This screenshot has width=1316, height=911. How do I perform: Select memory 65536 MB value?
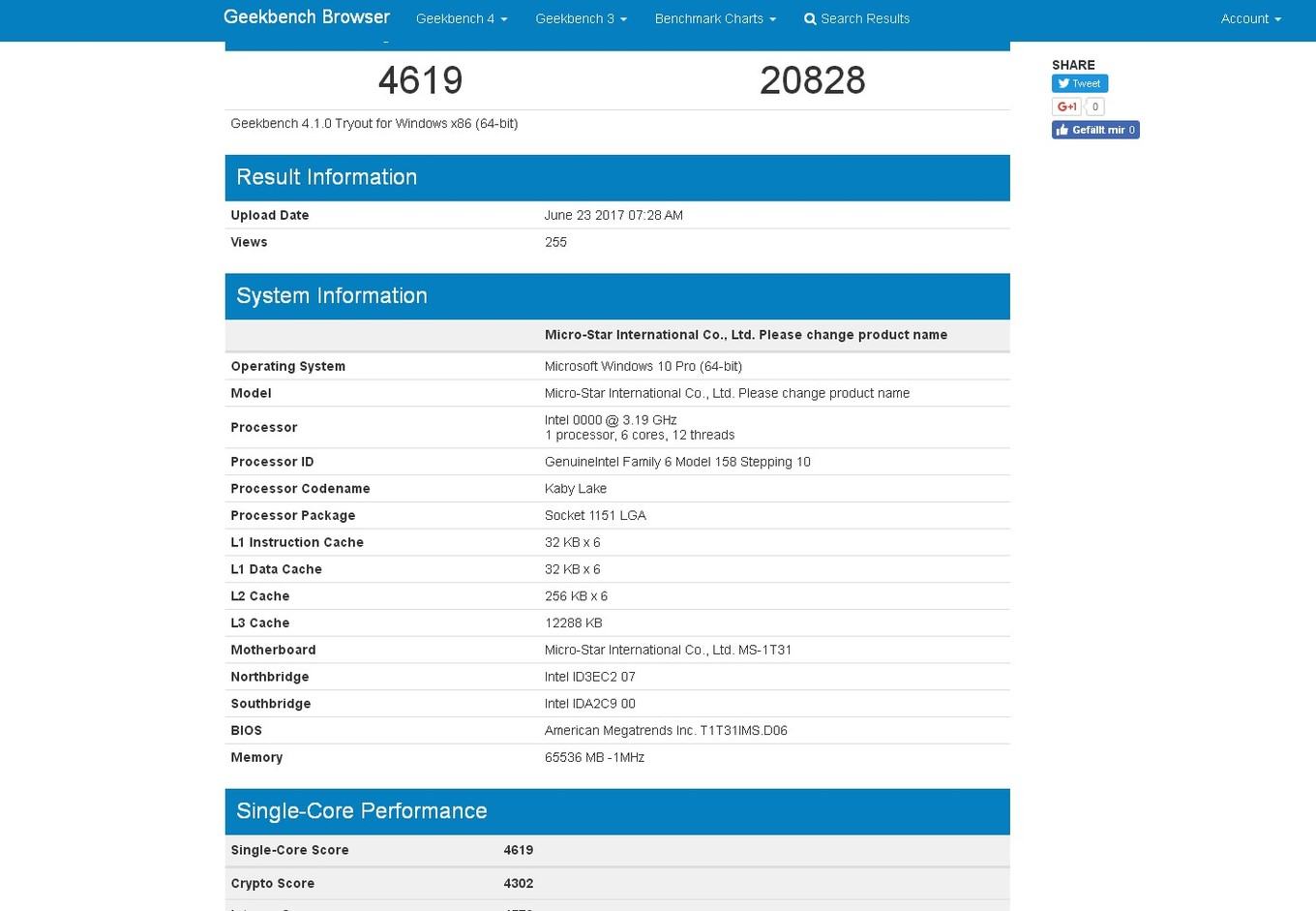594,757
